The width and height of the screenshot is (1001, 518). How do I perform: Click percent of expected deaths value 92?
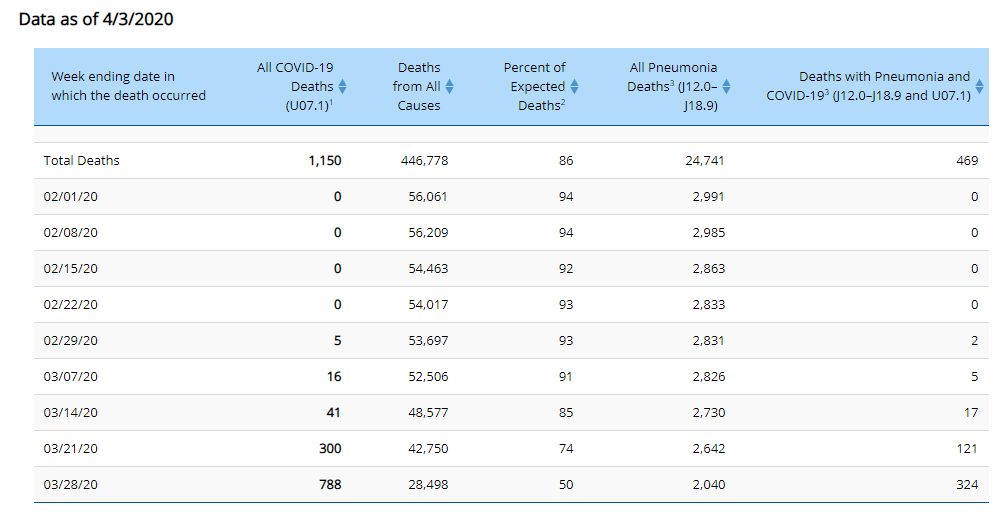pos(566,268)
